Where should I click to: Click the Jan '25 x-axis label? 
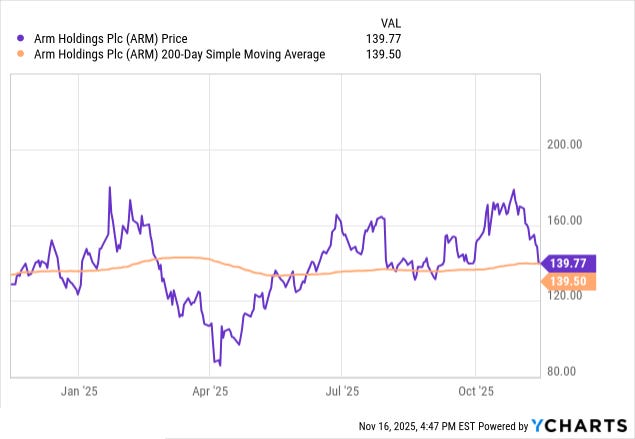coord(79,391)
